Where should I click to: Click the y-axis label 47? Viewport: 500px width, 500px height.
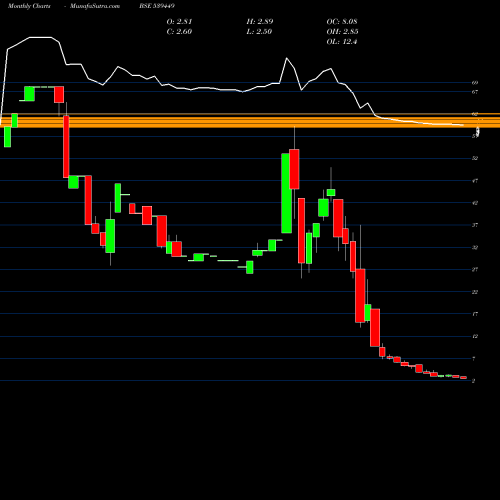pyautogui.click(x=475, y=181)
